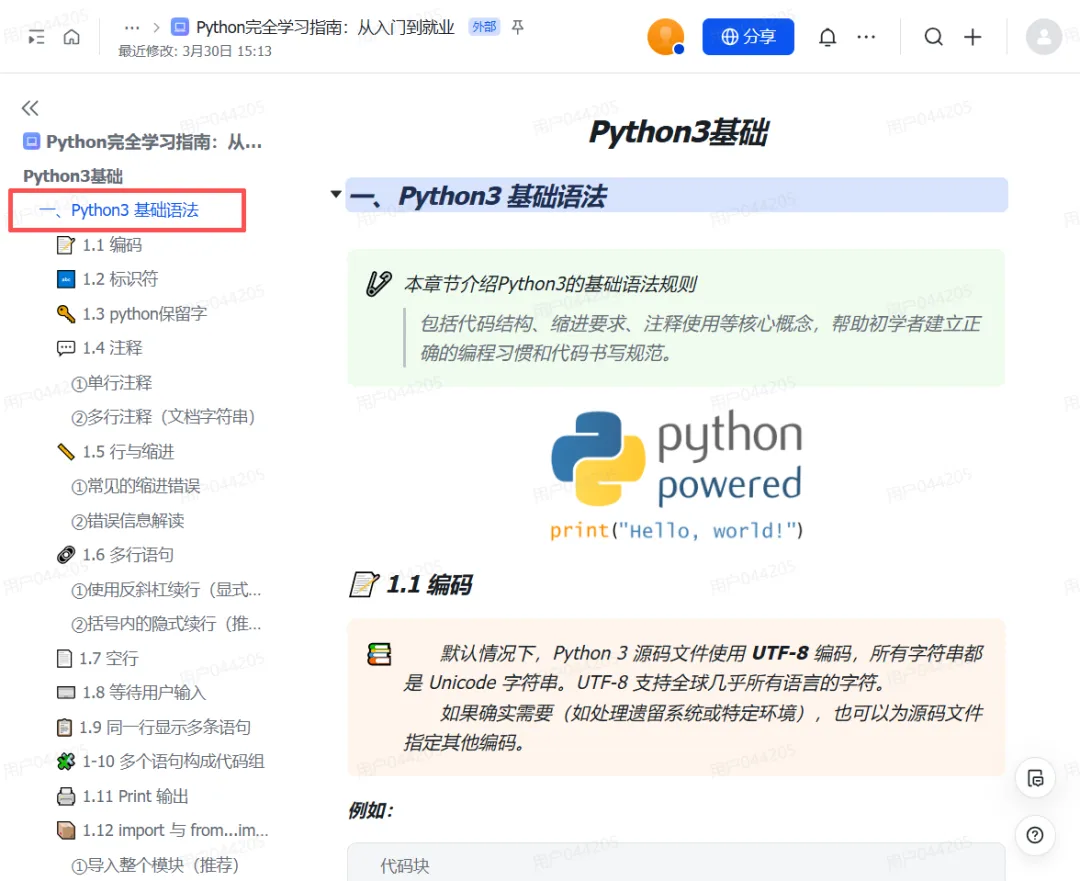Open the floating help question icon
The image size is (1080, 881).
click(1035, 836)
